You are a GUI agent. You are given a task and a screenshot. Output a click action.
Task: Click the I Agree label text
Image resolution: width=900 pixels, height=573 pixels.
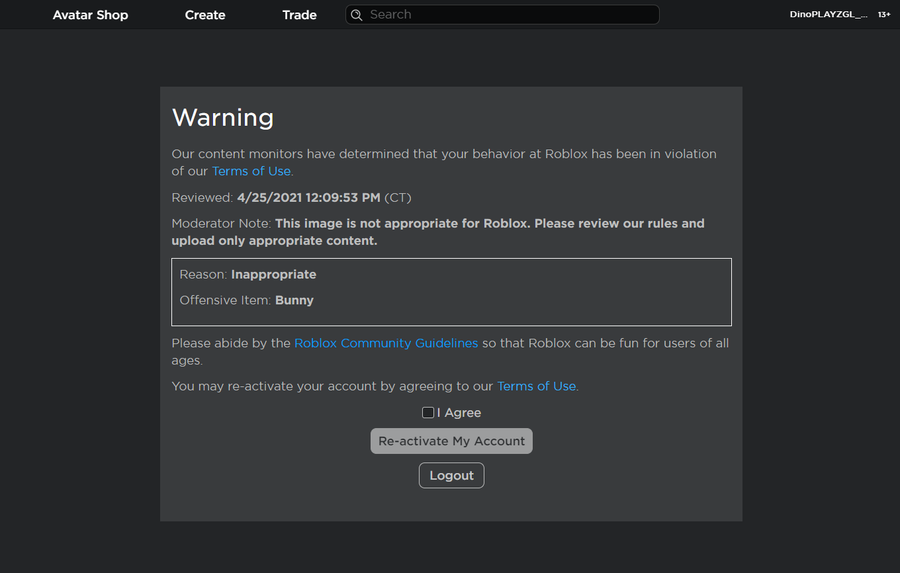(459, 412)
